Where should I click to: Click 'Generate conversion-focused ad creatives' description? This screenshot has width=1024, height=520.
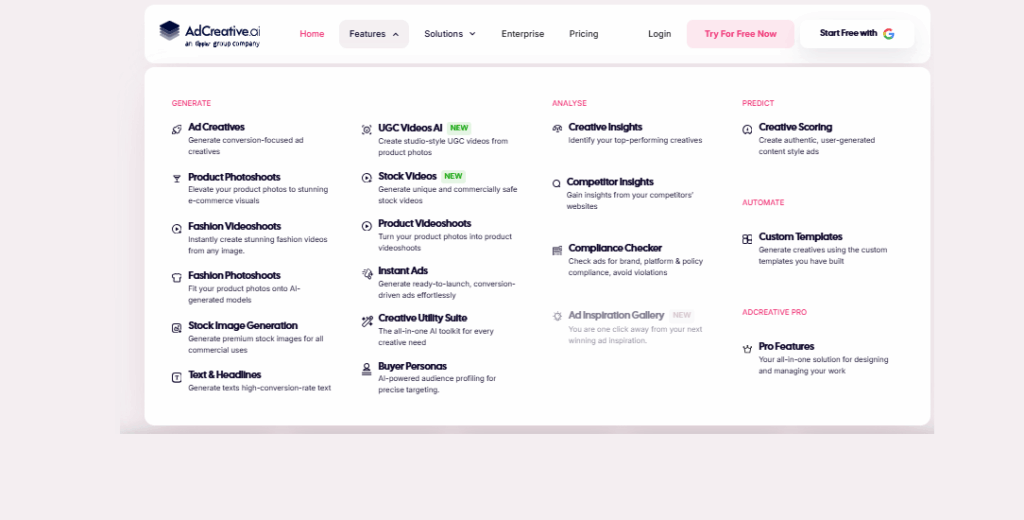pos(246,146)
